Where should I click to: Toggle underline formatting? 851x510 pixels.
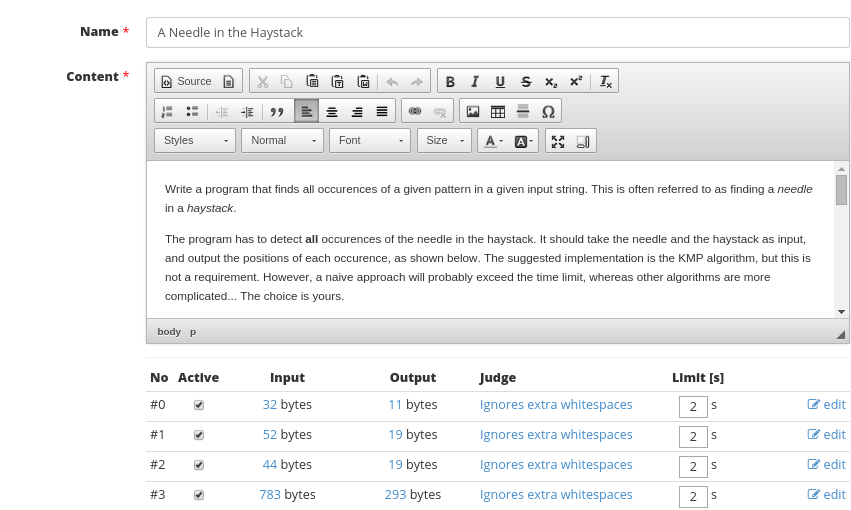pos(500,81)
